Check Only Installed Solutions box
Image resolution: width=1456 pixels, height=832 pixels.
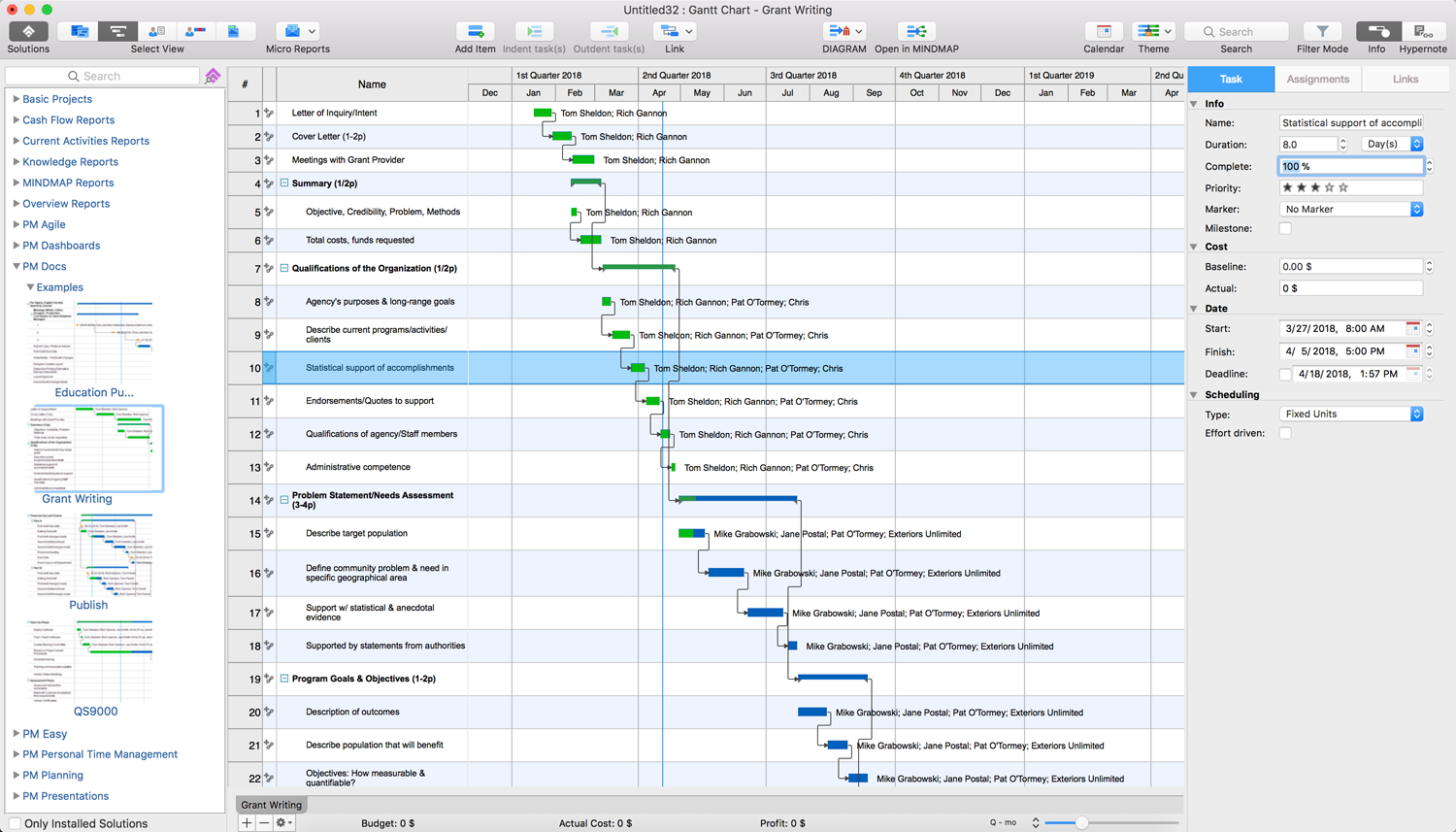(15, 823)
